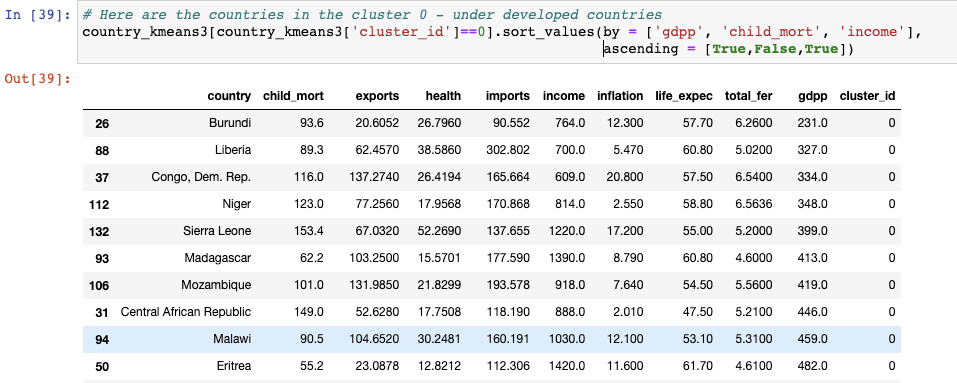Click the False keyword in the code
This screenshot has height=383, width=957.
point(775,49)
